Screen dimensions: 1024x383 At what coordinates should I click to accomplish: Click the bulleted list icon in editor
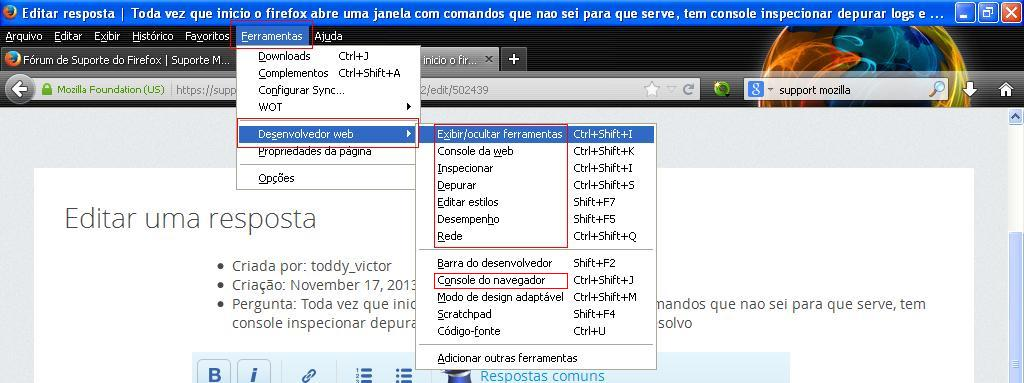[x=404, y=375]
